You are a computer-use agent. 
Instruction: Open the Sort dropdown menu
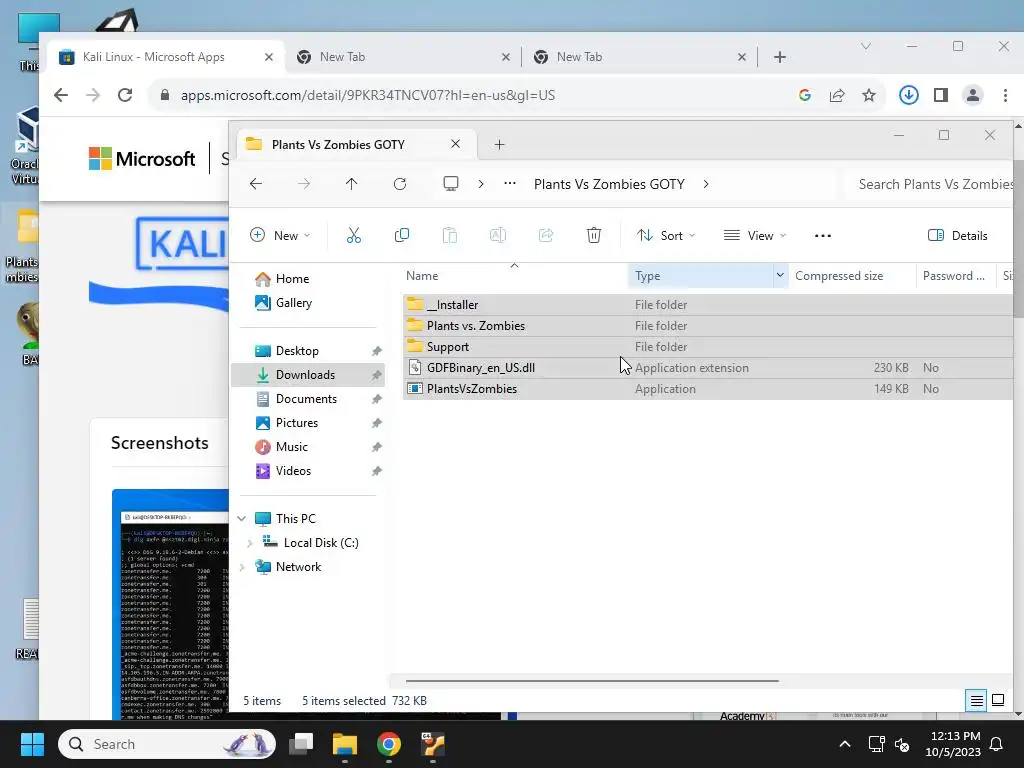click(x=666, y=236)
